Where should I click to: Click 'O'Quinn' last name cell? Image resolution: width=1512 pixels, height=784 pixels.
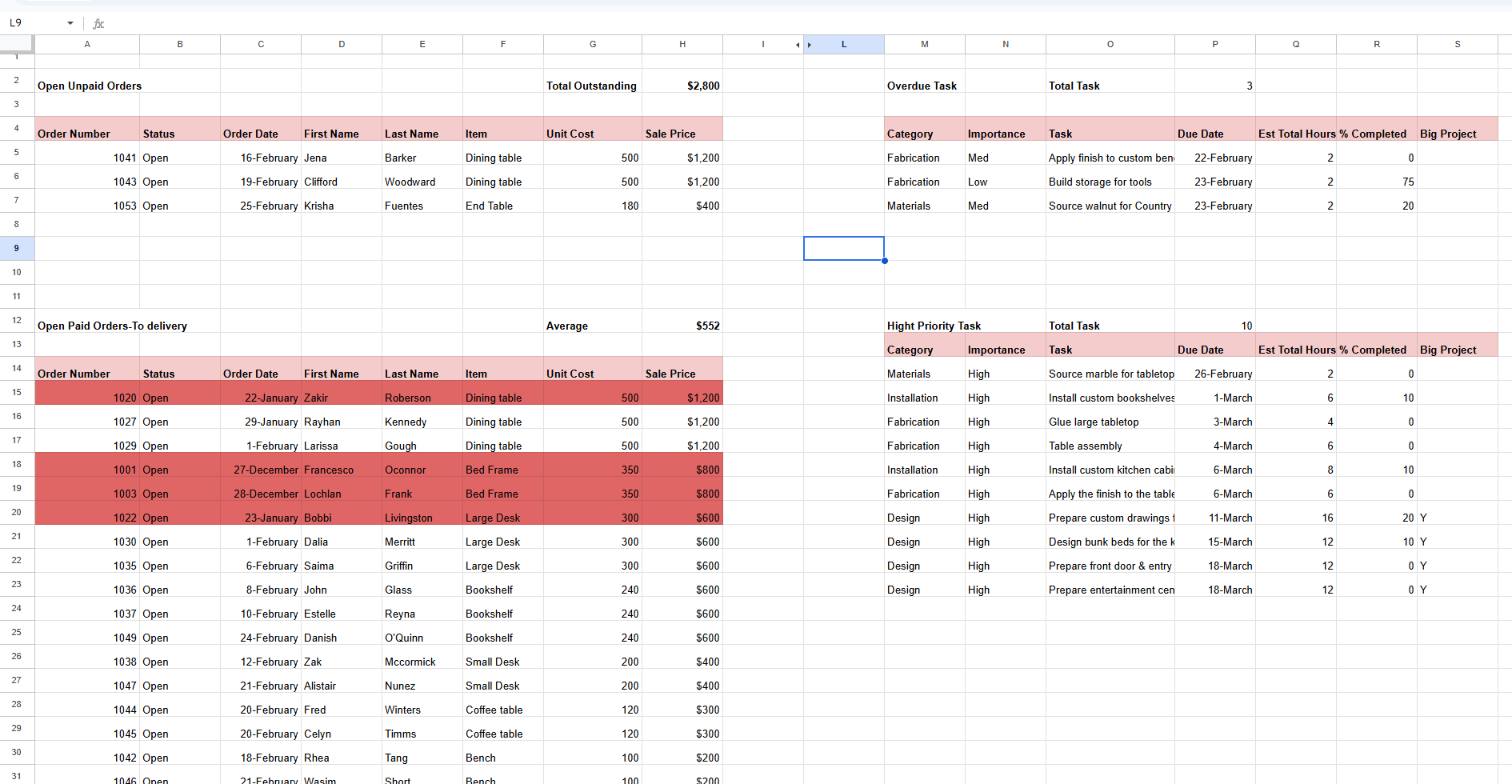click(x=422, y=633)
